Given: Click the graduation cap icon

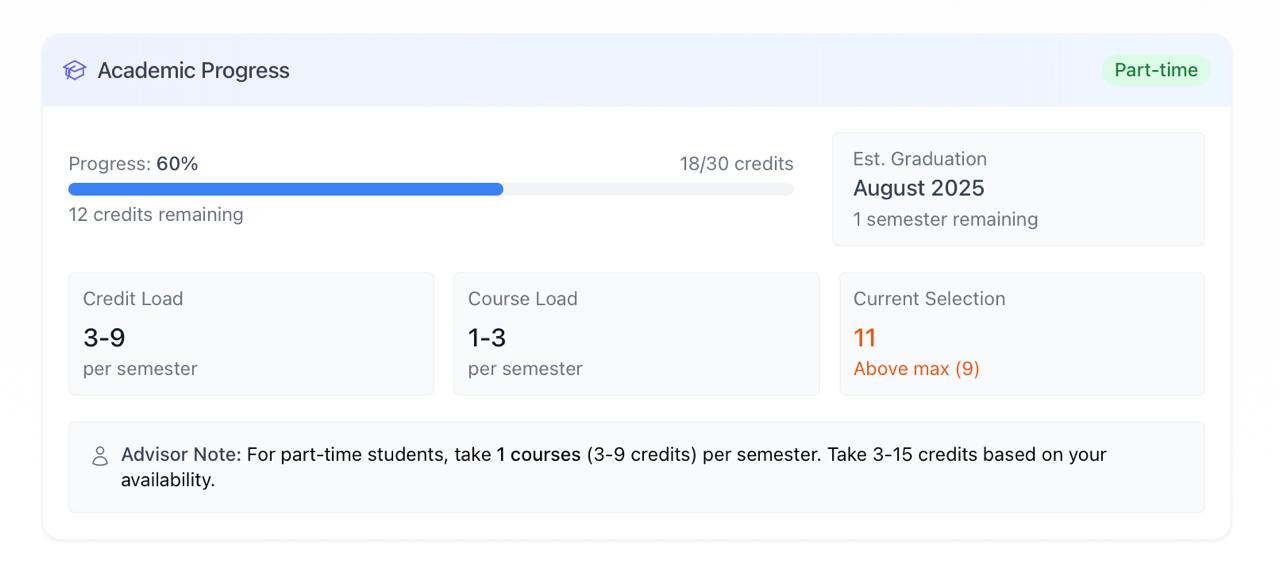Looking at the screenshot, I should (x=74, y=70).
